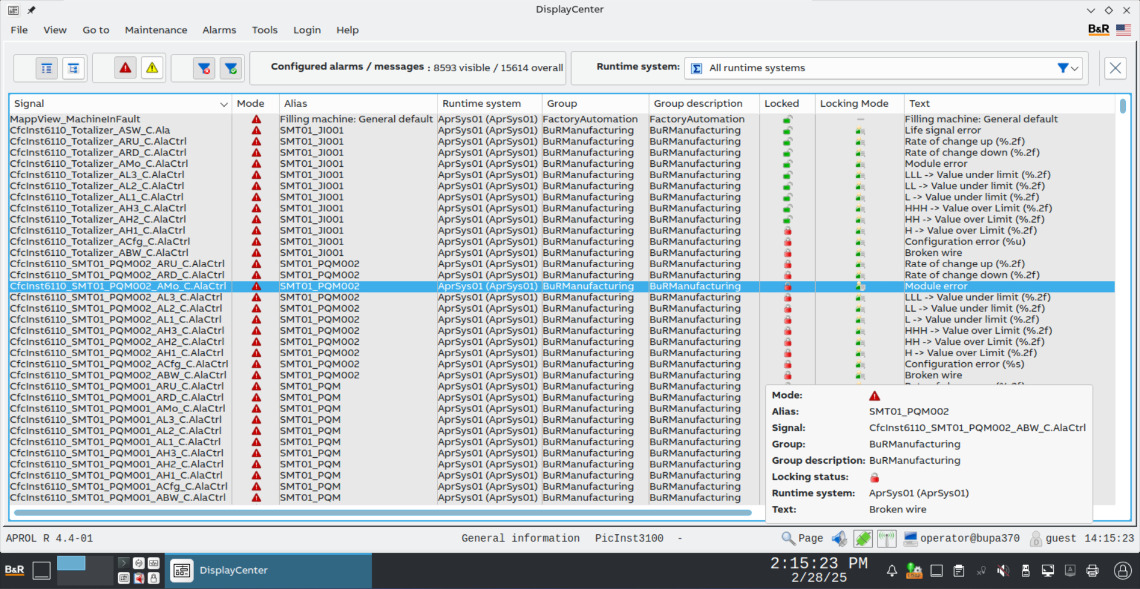Expand the Signal column header dropdown arrow

pyautogui.click(x=223, y=104)
